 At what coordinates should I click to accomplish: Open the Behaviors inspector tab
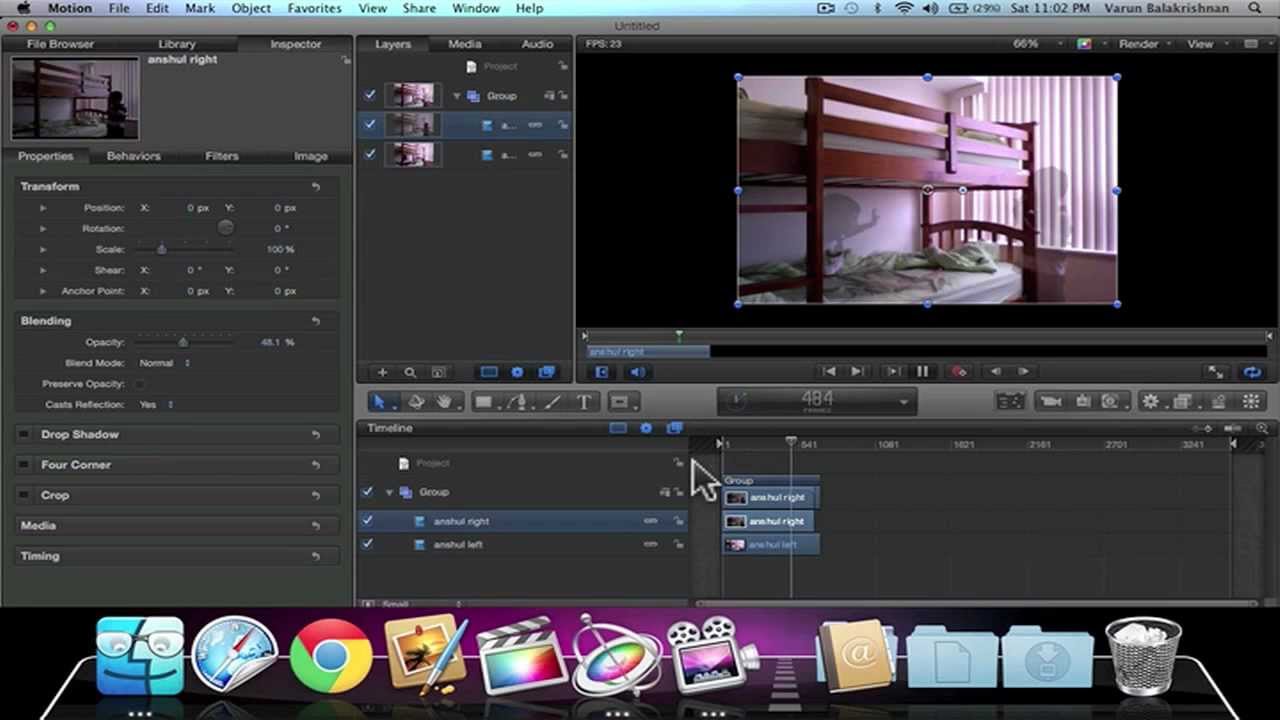133,156
